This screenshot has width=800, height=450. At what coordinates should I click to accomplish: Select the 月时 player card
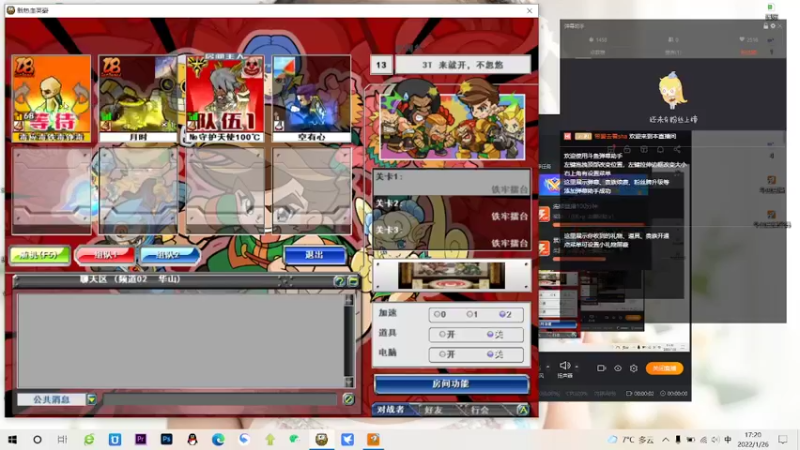click(x=138, y=98)
